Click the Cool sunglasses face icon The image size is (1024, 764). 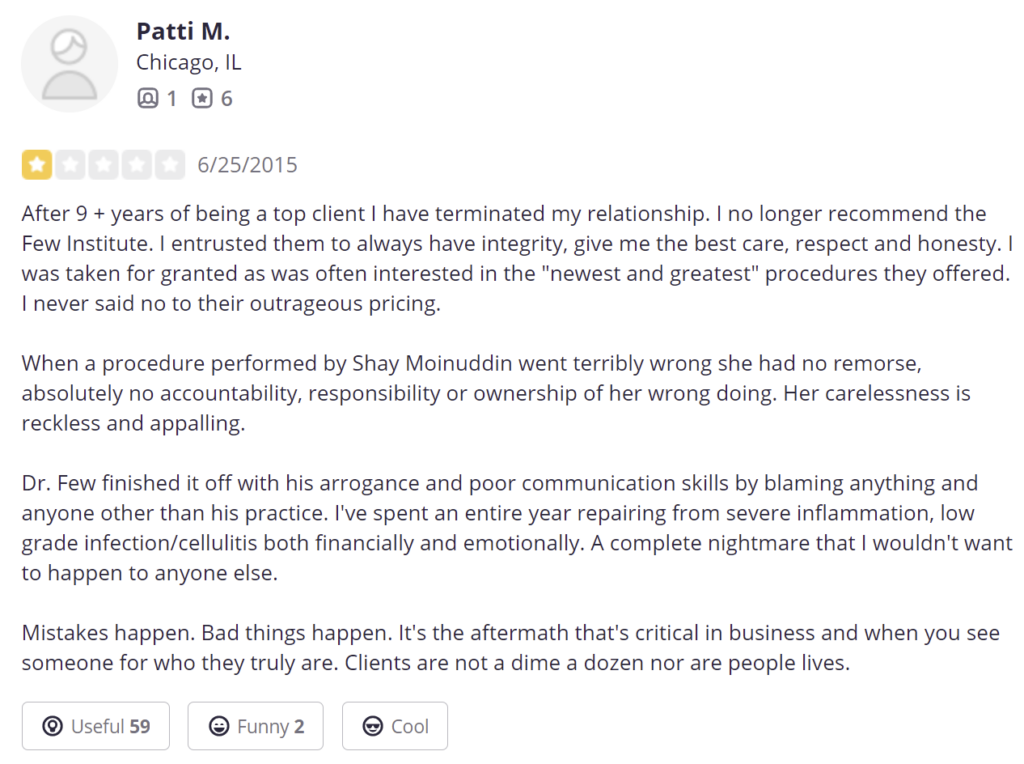click(x=373, y=726)
